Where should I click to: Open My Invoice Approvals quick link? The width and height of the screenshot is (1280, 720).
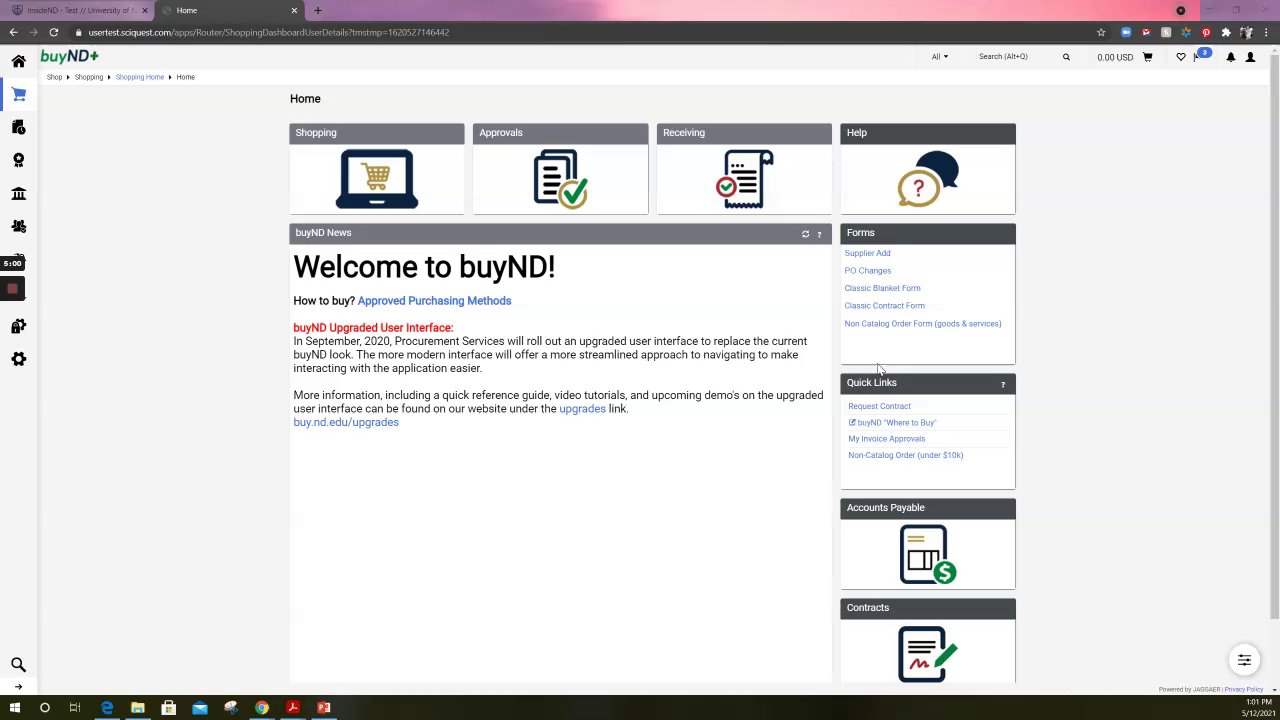coord(886,439)
